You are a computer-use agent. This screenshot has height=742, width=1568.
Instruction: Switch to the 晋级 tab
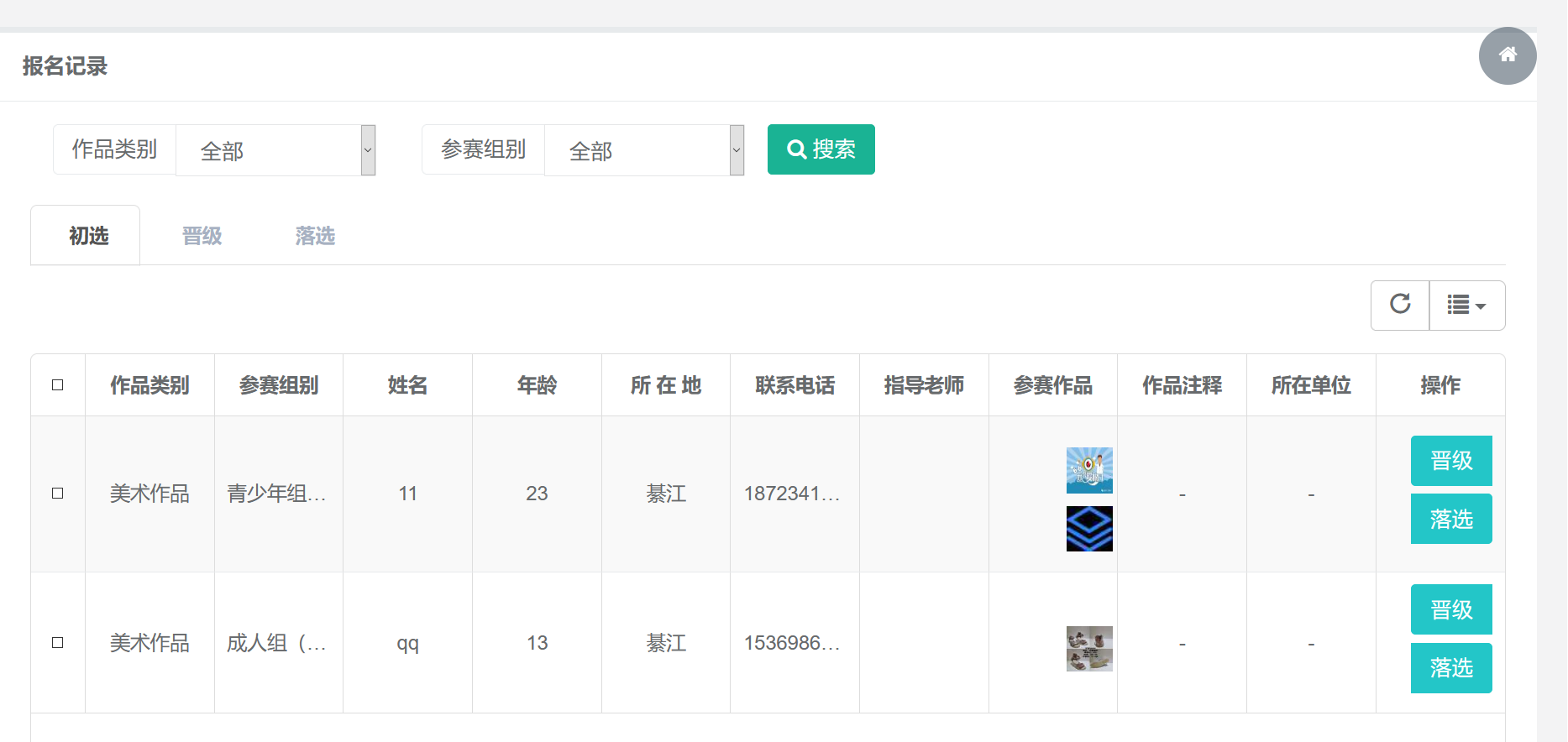202,236
